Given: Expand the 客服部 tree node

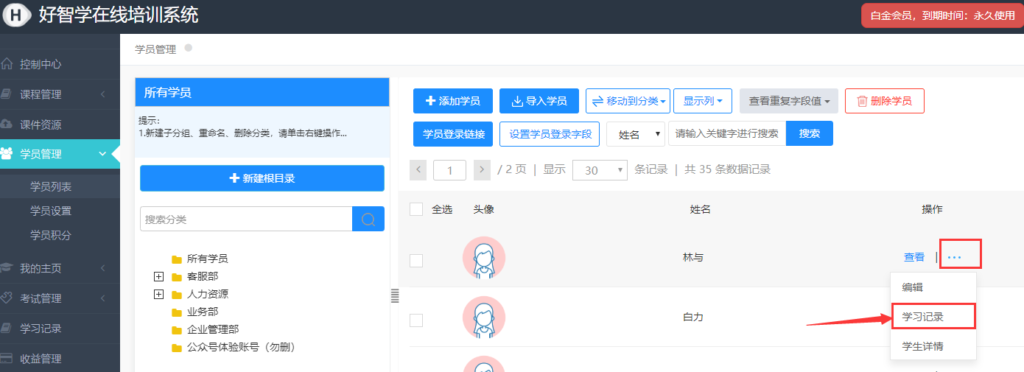Looking at the screenshot, I should click(158, 277).
